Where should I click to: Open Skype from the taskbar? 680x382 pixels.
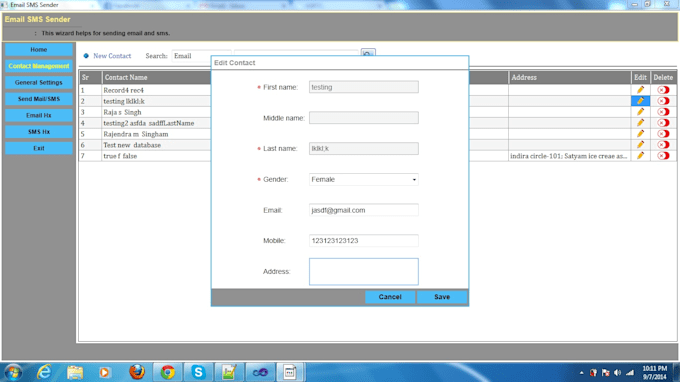coord(198,372)
